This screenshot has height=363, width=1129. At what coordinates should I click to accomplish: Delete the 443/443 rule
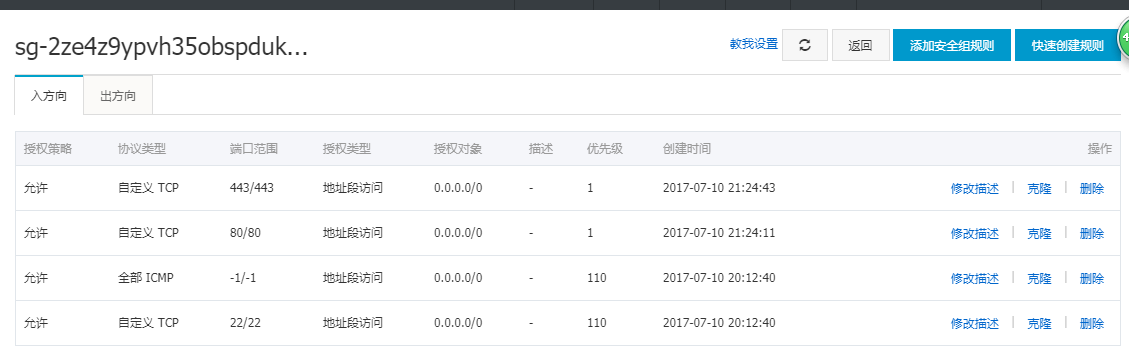pyautogui.click(x=1092, y=189)
